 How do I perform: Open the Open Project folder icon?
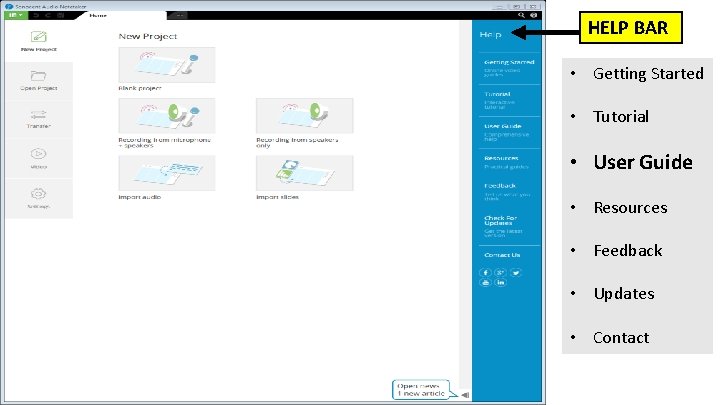click(x=39, y=75)
